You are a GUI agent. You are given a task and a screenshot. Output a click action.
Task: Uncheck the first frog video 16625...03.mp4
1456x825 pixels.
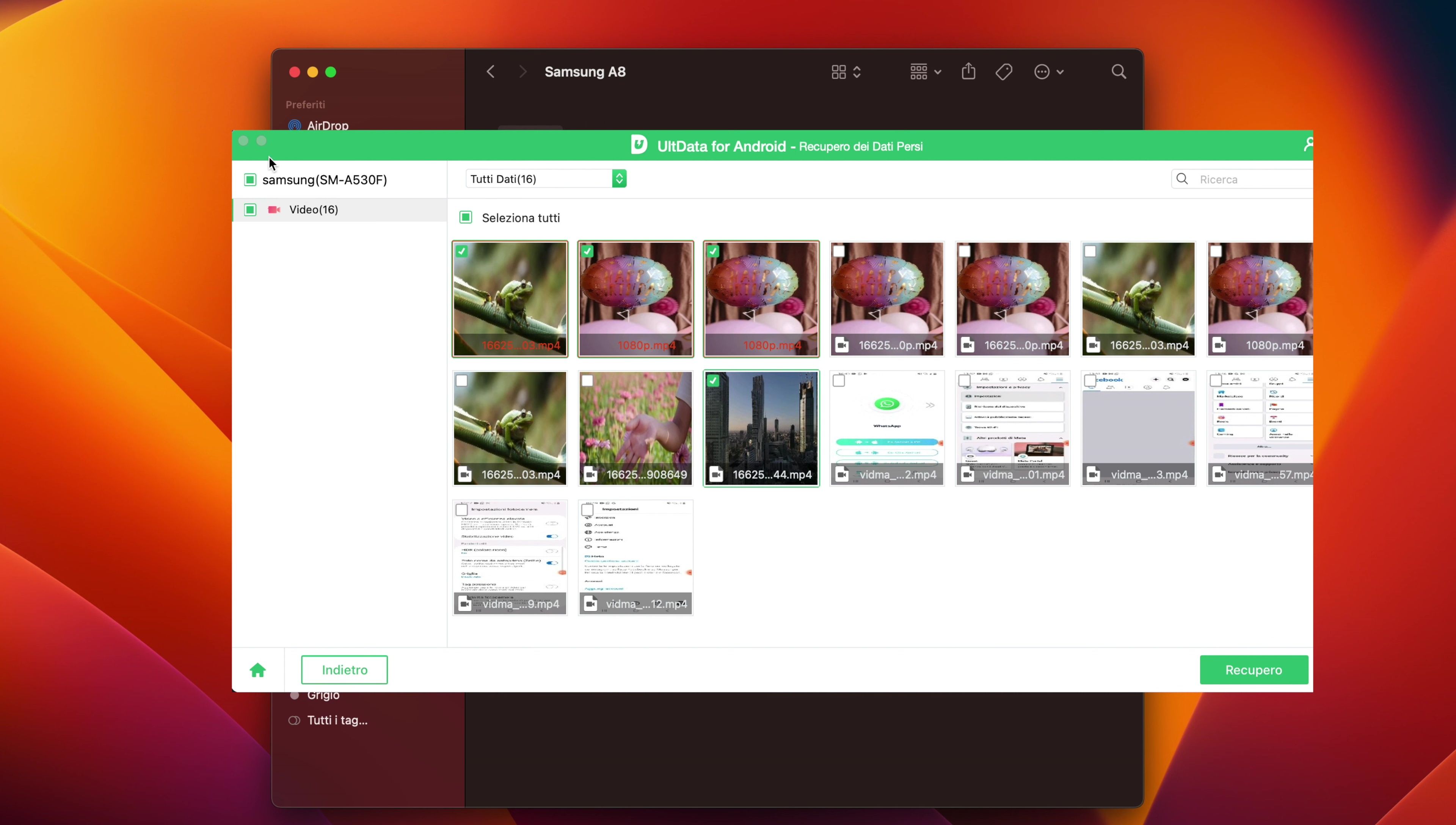click(462, 251)
